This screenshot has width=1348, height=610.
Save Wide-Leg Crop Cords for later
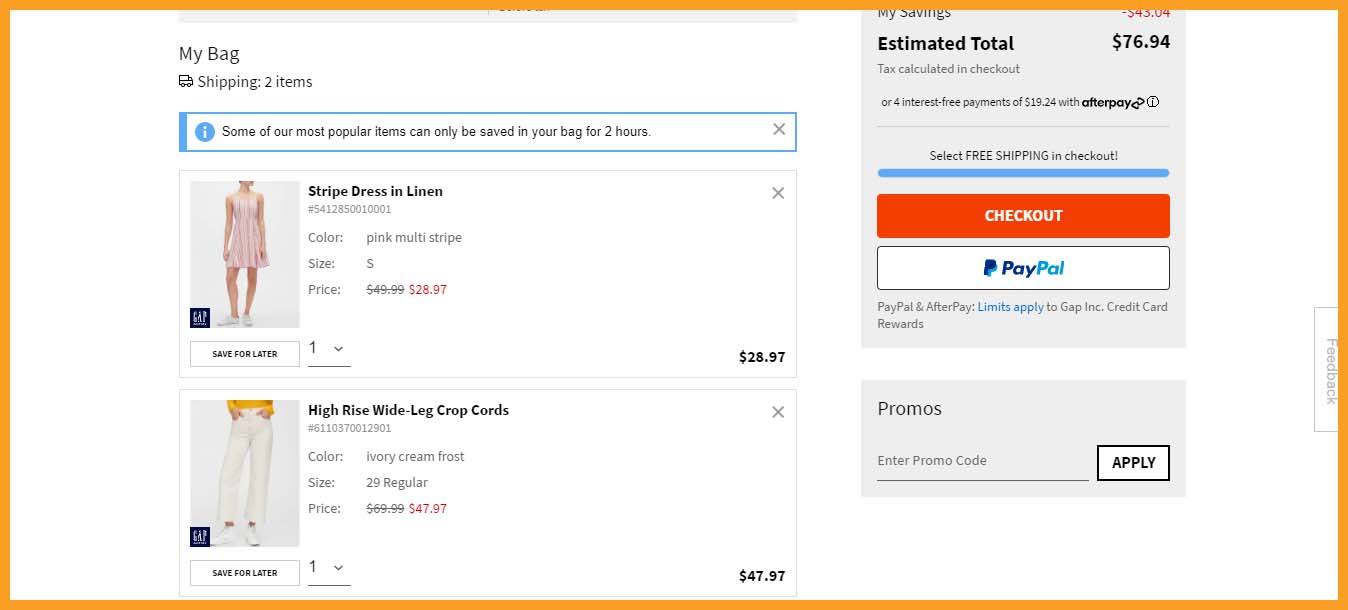click(245, 573)
